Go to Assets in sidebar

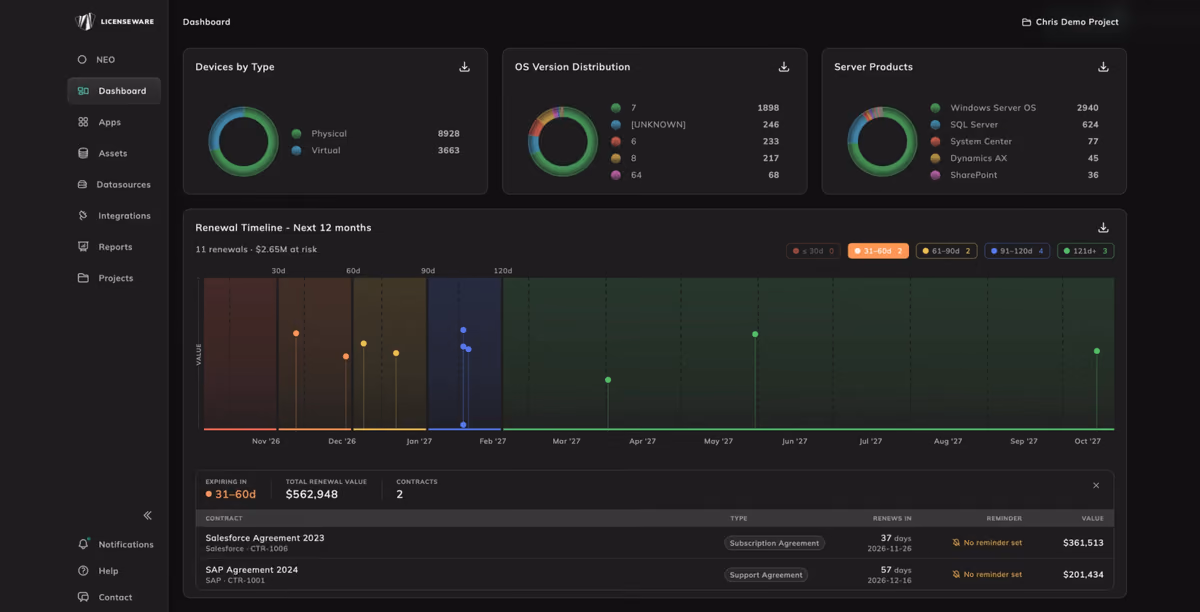[x=114, y=153]
